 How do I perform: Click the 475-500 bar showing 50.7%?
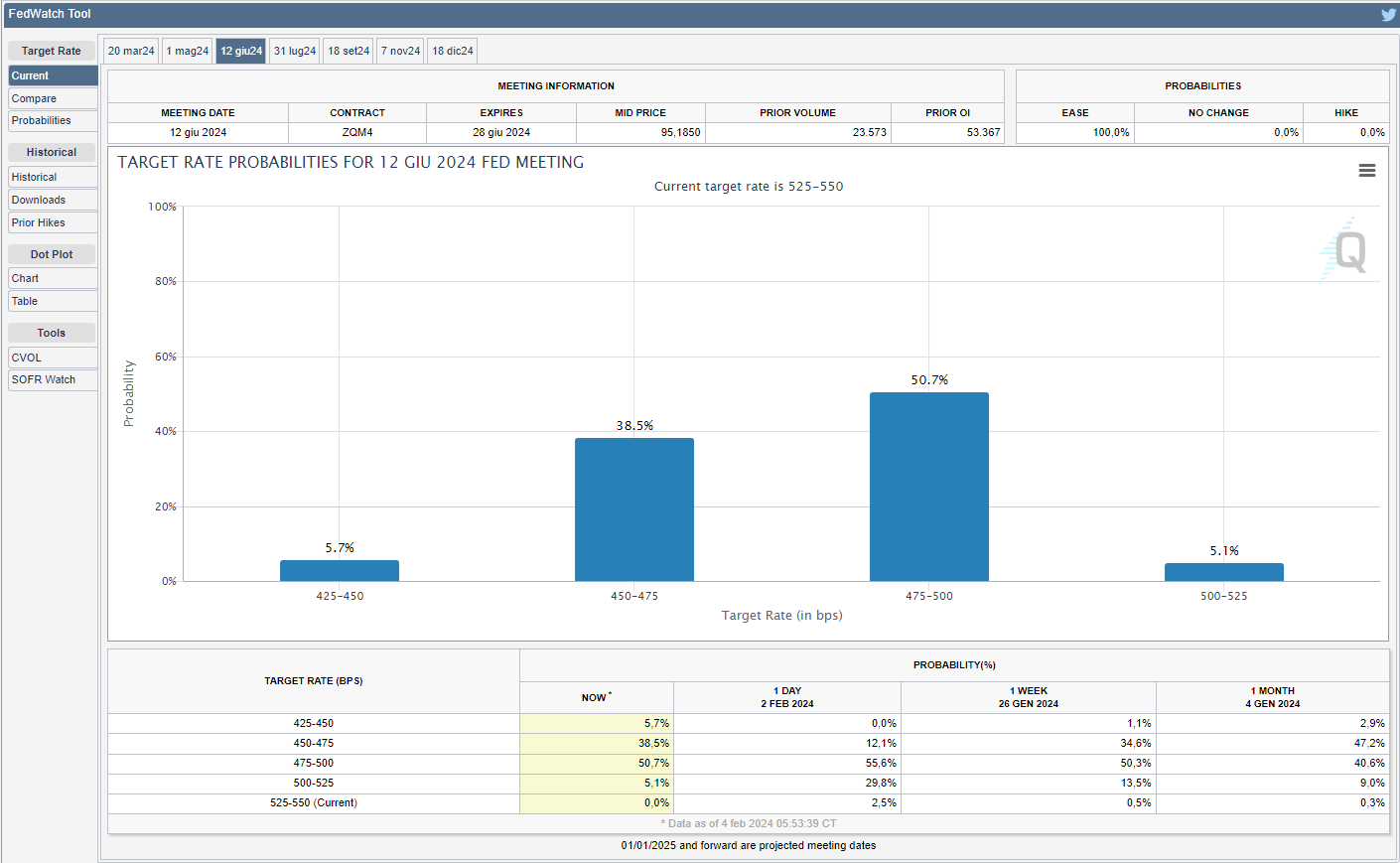point(928,487)
